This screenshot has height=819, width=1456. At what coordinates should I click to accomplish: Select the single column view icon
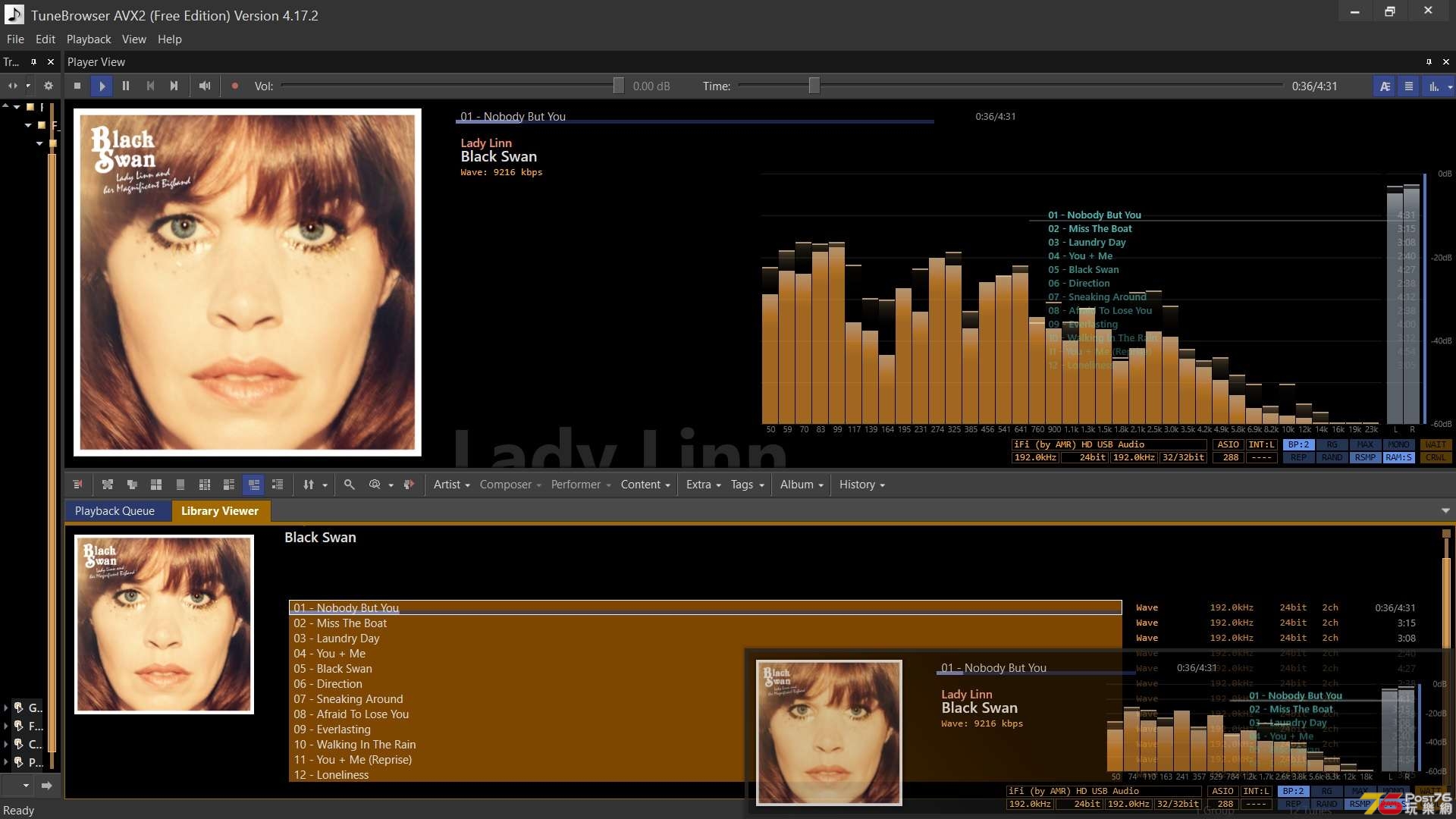click(180, 485)
